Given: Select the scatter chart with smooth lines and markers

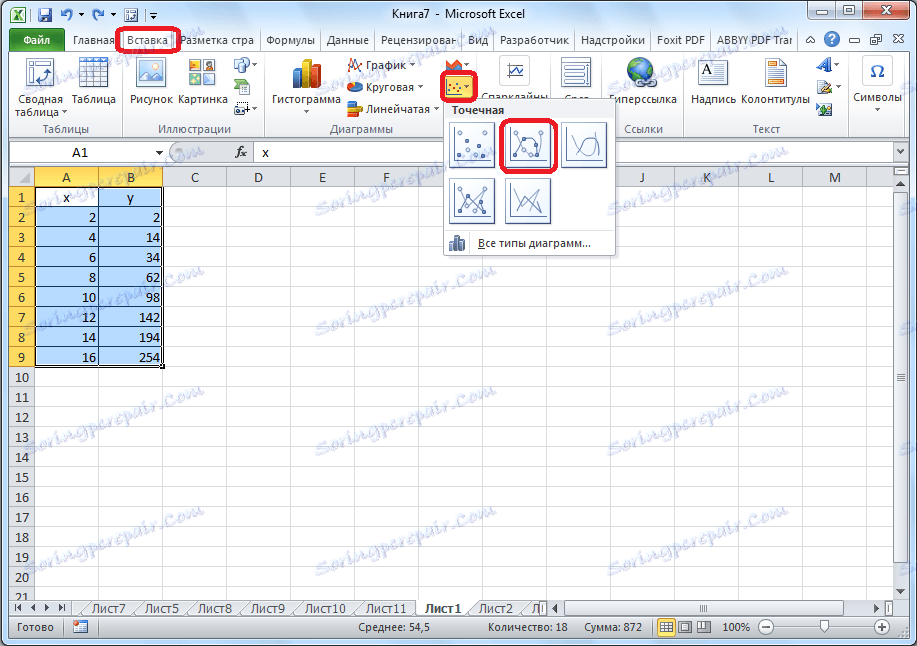Looking at the screenshot, I should [x=527, y=145].
